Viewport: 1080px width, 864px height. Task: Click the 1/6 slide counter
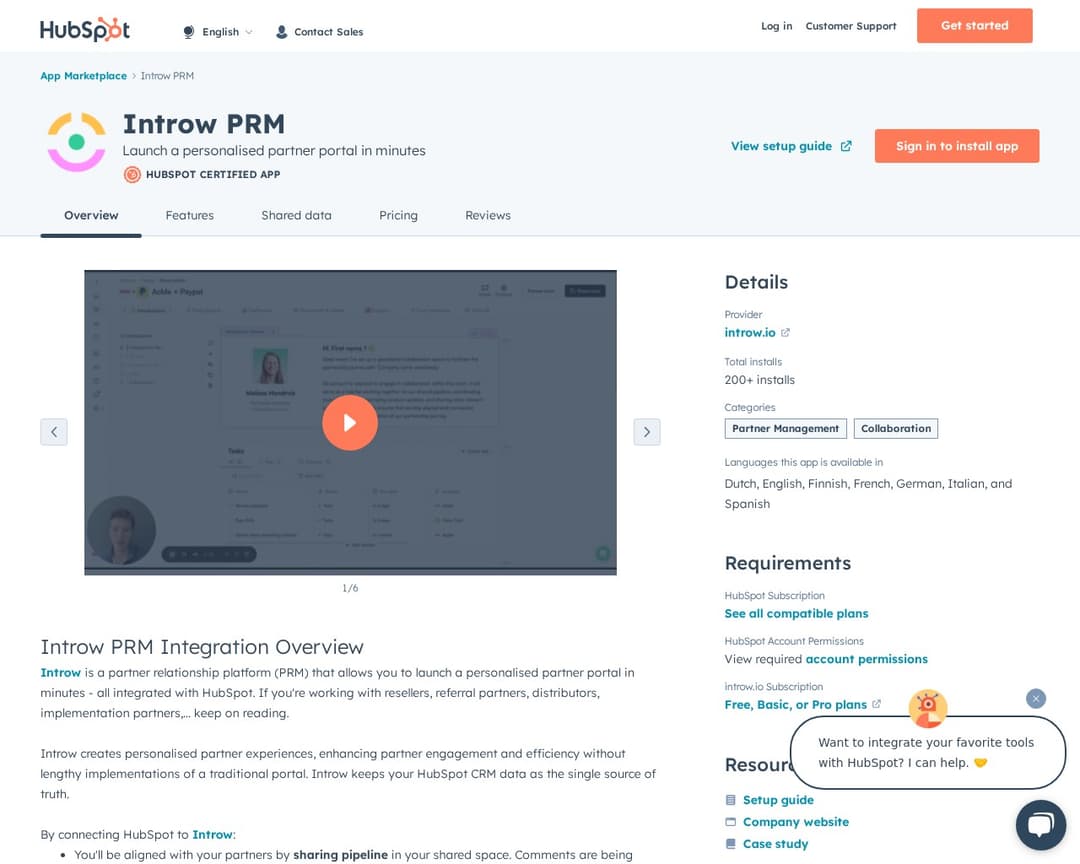pos(350,588)
